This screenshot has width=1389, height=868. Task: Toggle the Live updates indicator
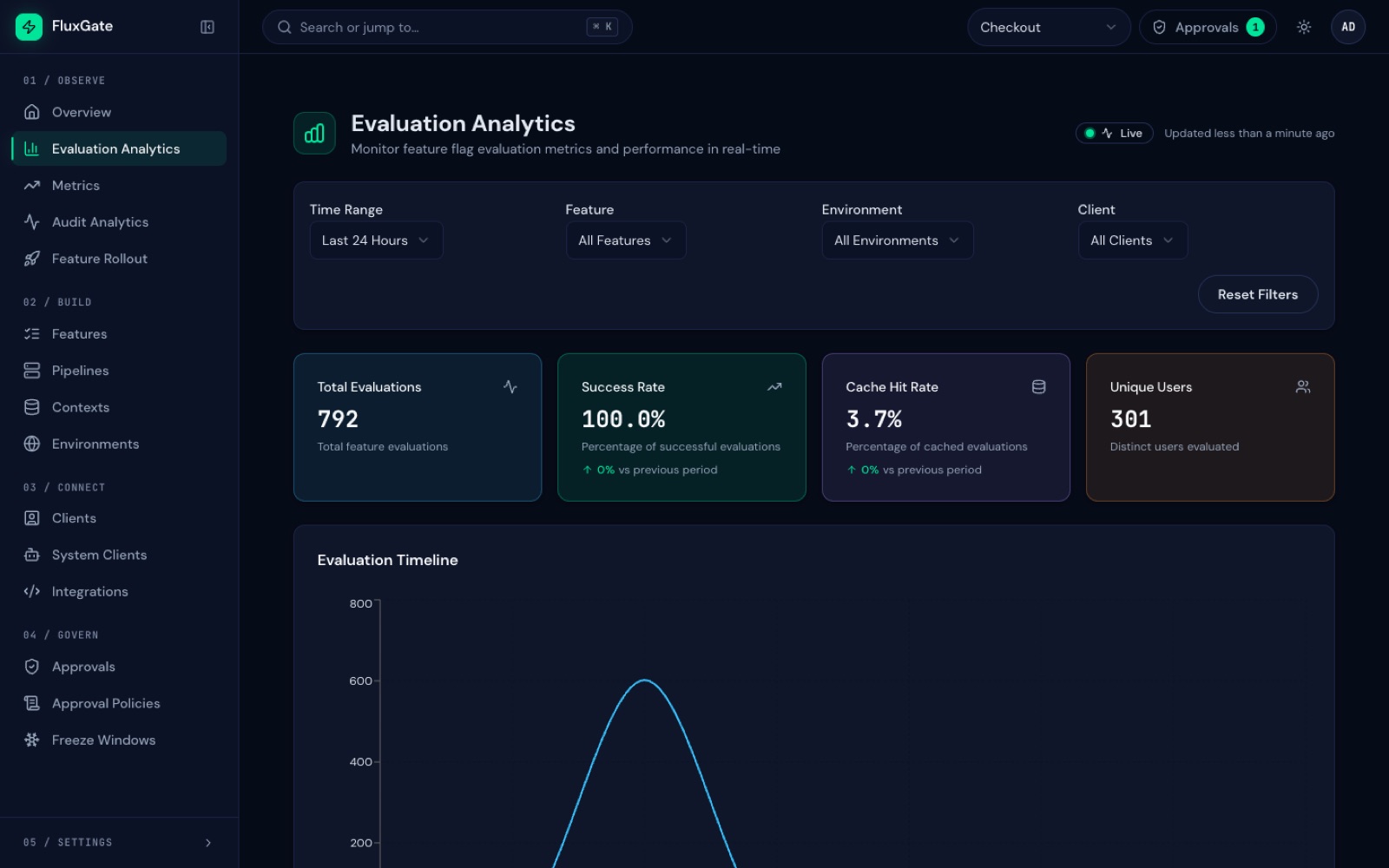pos(1115,133)
